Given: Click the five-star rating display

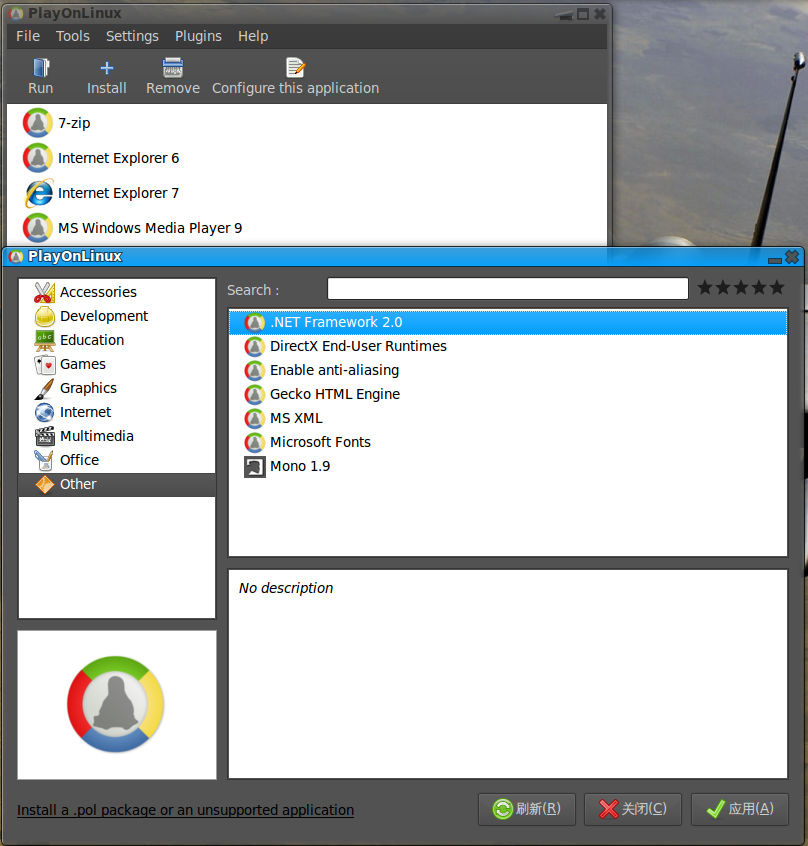Looking at the screenshot, I should [x=741, y=288].
